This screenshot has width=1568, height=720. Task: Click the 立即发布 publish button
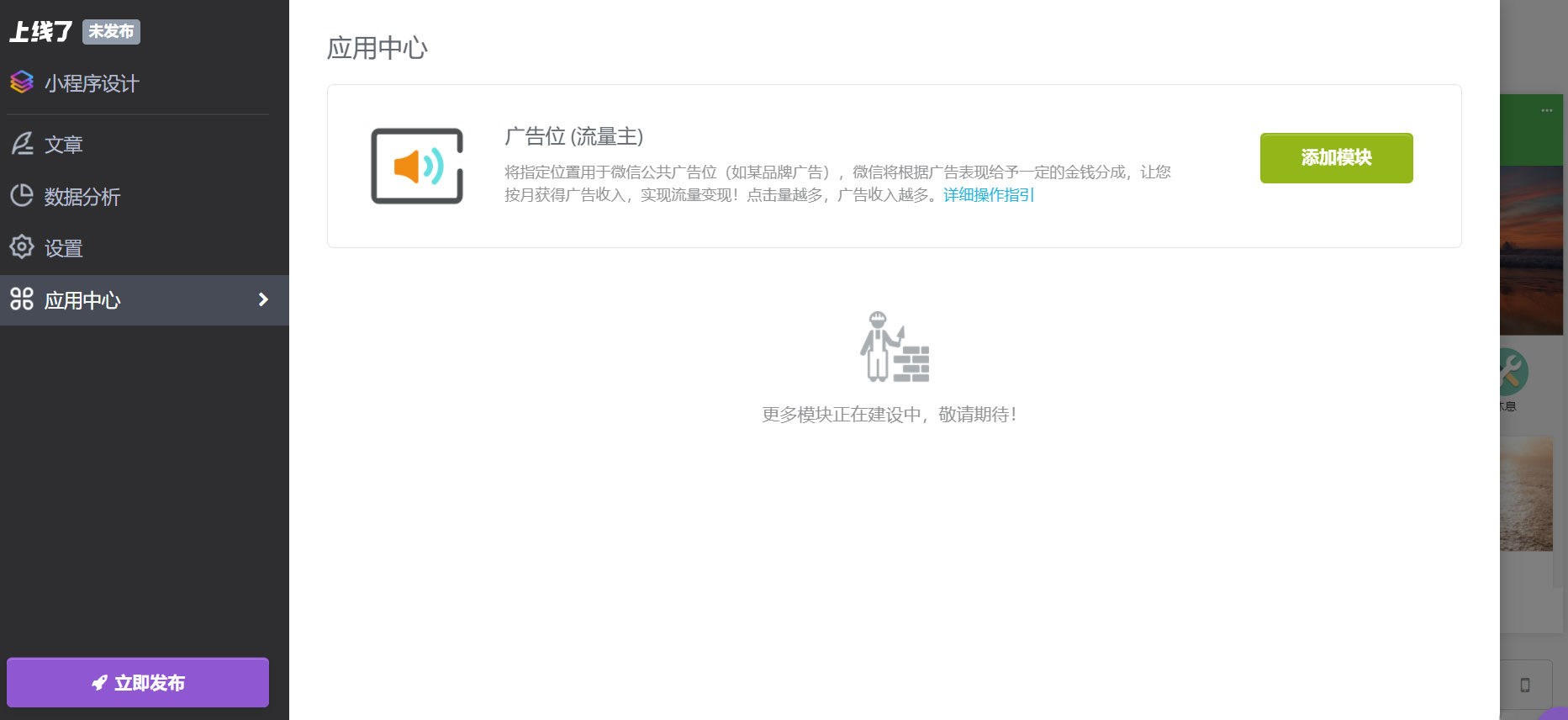tap(138, 682)
